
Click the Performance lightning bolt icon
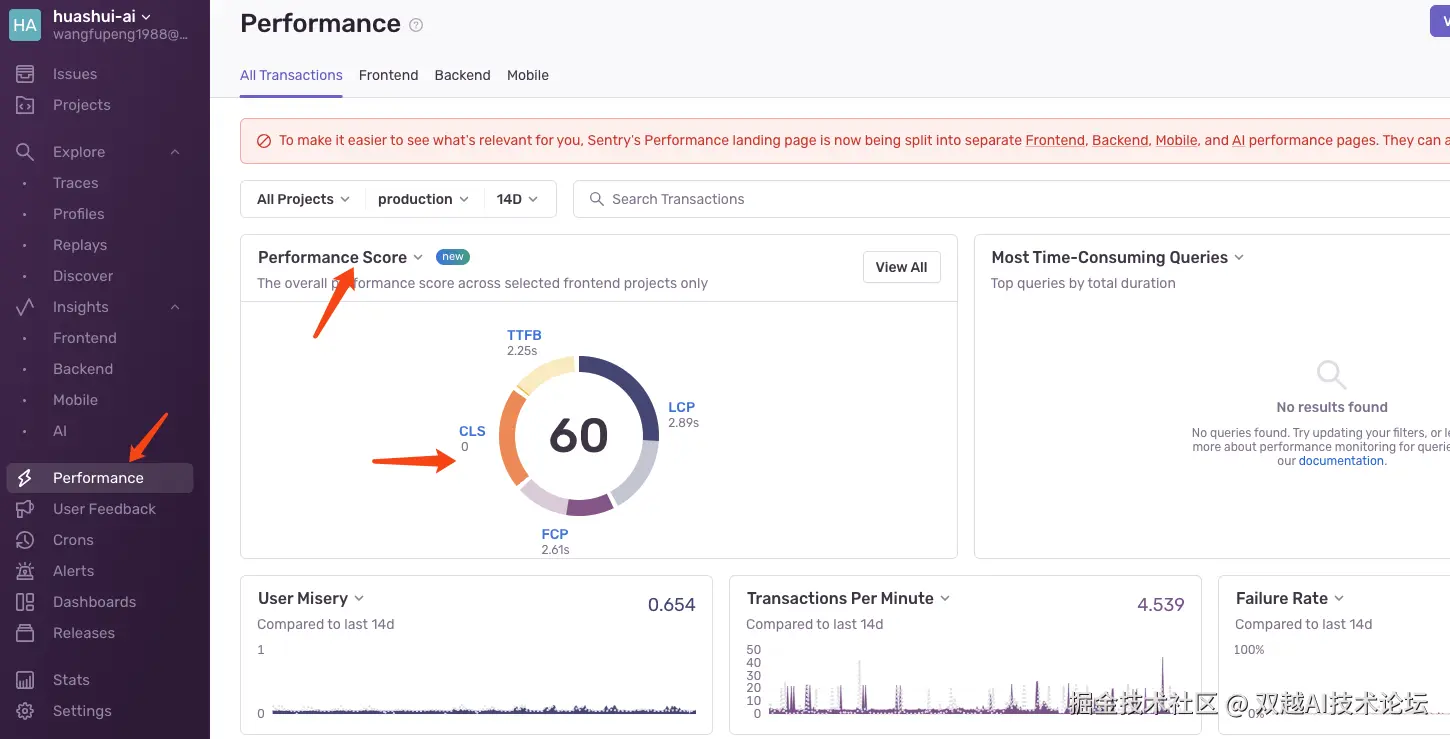pyautogui.click(x=25, y=478)
